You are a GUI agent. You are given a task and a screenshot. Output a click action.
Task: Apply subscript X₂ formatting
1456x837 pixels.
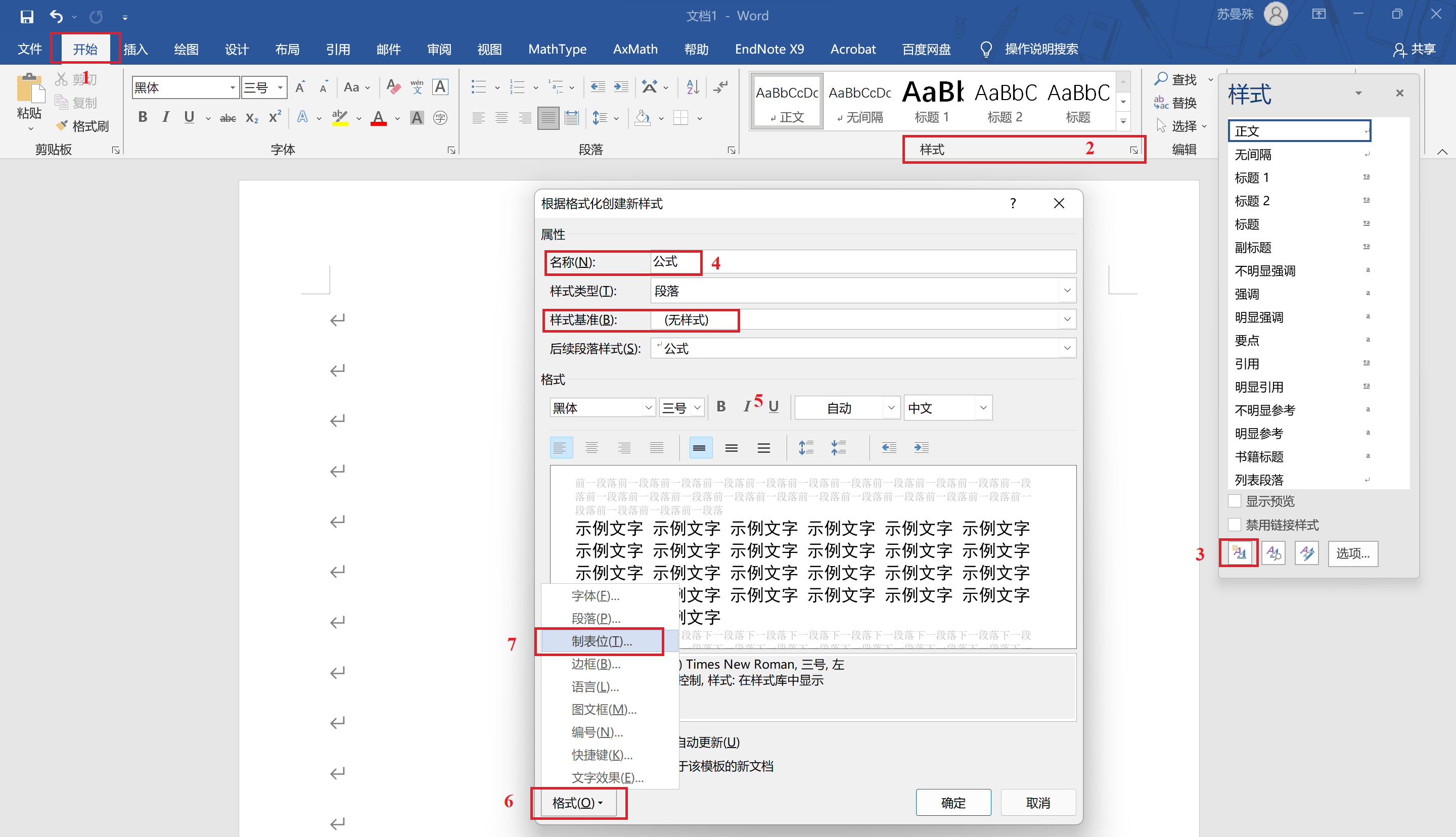(x=252, y=118)
